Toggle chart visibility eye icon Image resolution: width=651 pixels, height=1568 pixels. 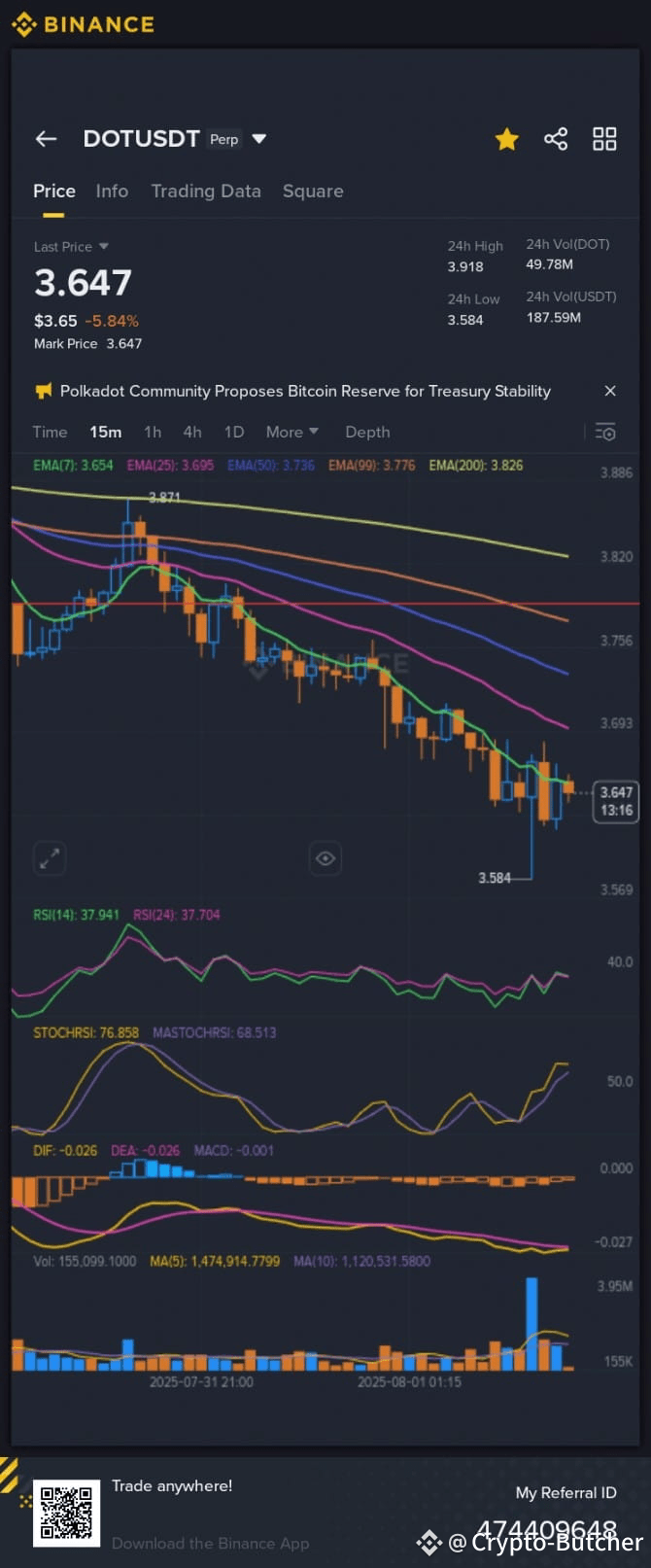(x=325, y=857)
